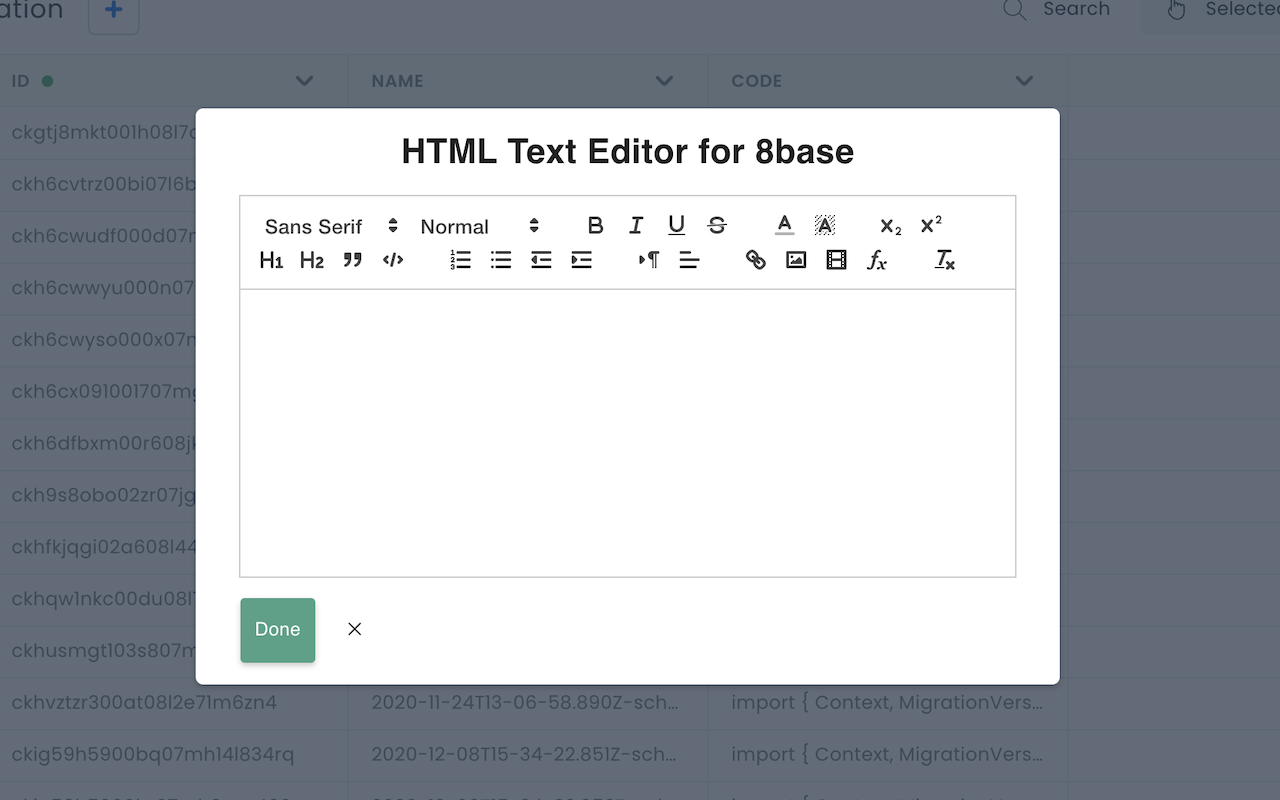Insert a blockquote
1280x800 pixels.
click(352, 260)
